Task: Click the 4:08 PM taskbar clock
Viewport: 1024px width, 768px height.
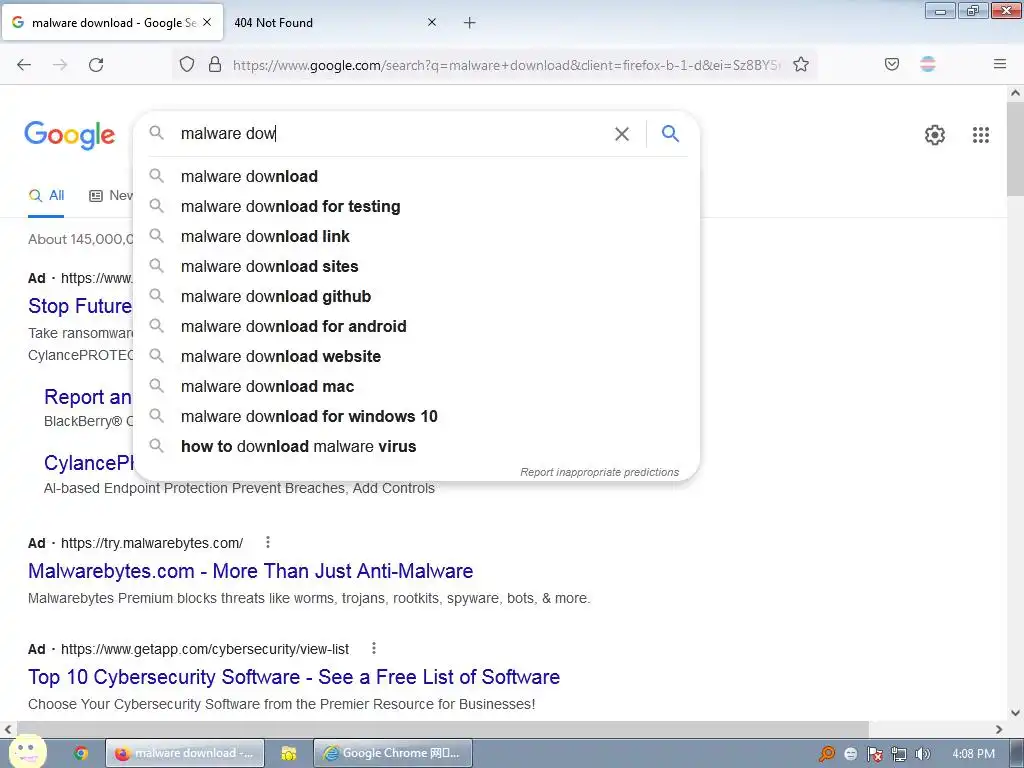Action: (973, 754)
